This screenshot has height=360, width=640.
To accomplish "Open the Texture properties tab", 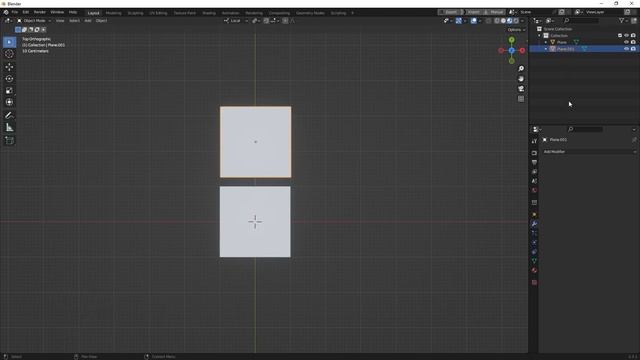I will pos(534,282).
